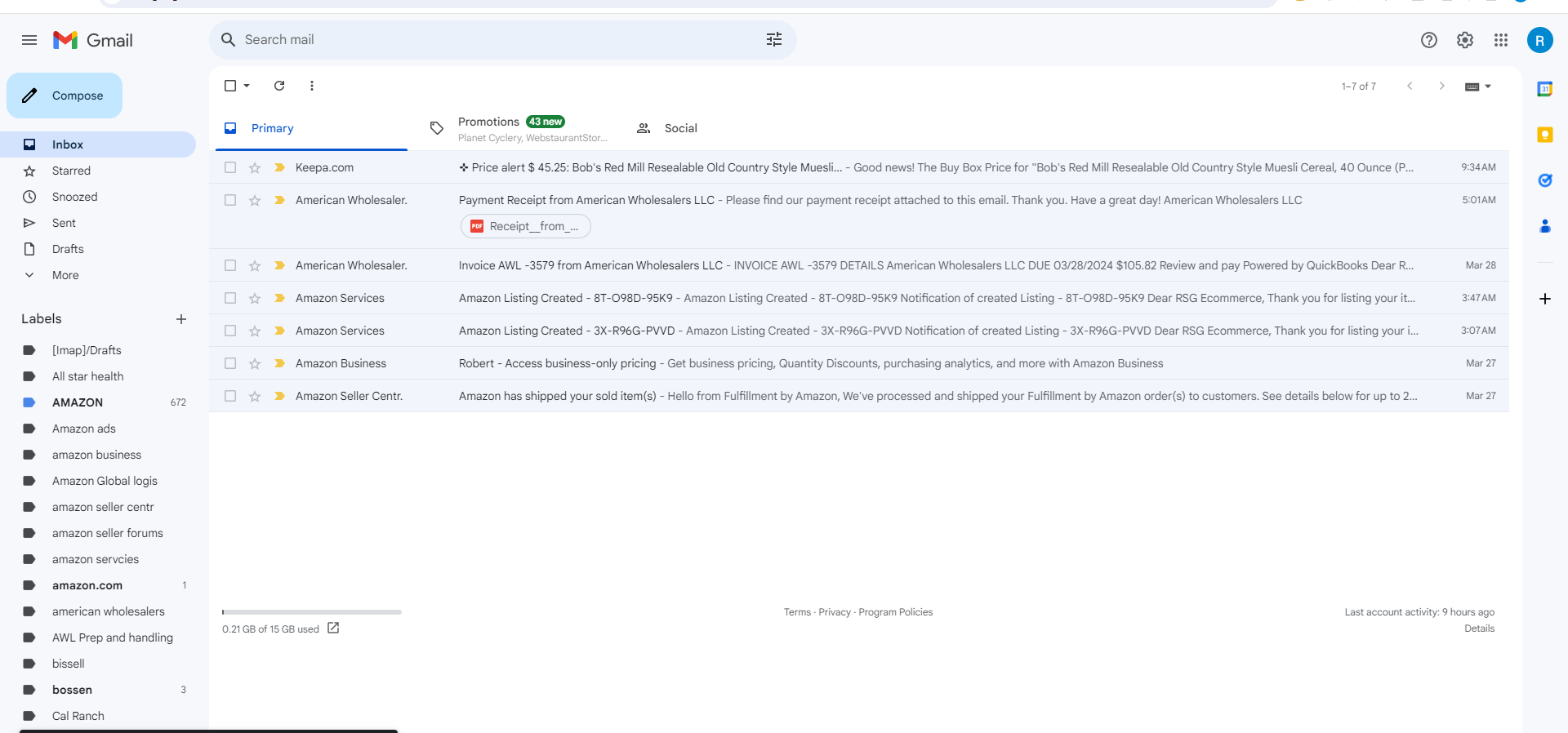Open the Support help icon

1429,40
